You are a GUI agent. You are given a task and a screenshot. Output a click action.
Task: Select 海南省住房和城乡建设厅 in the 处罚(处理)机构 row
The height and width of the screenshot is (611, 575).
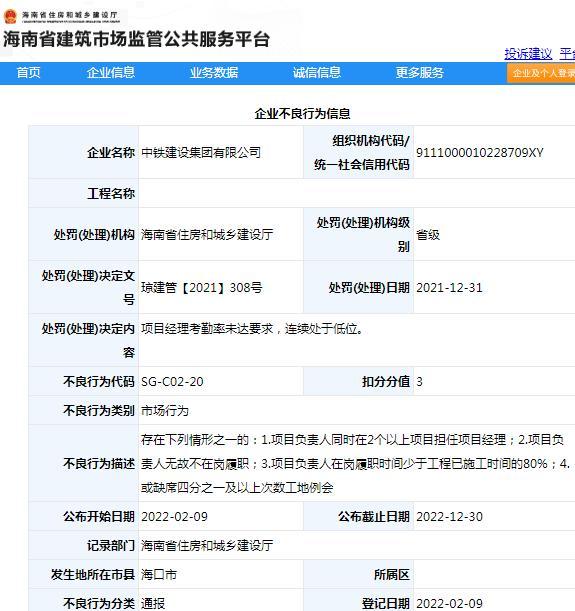pyautogui.click(x=207, y=235)
